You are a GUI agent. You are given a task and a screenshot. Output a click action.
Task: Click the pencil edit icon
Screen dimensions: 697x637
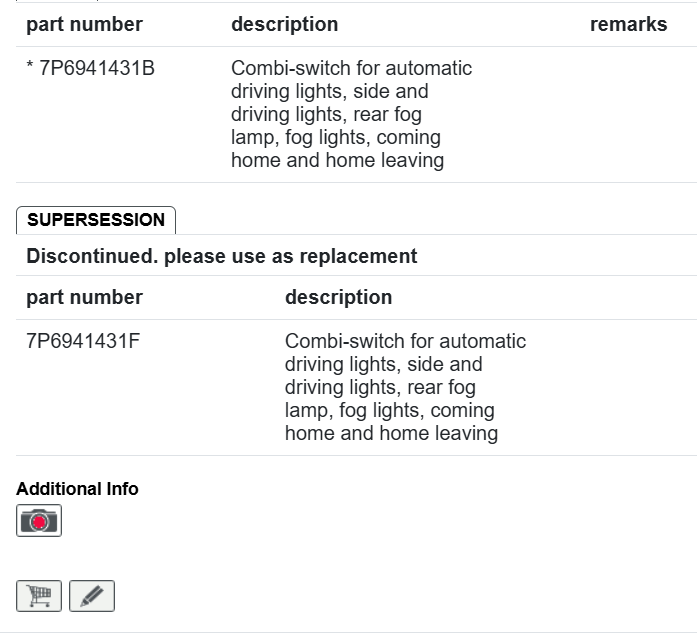[91, 596]
